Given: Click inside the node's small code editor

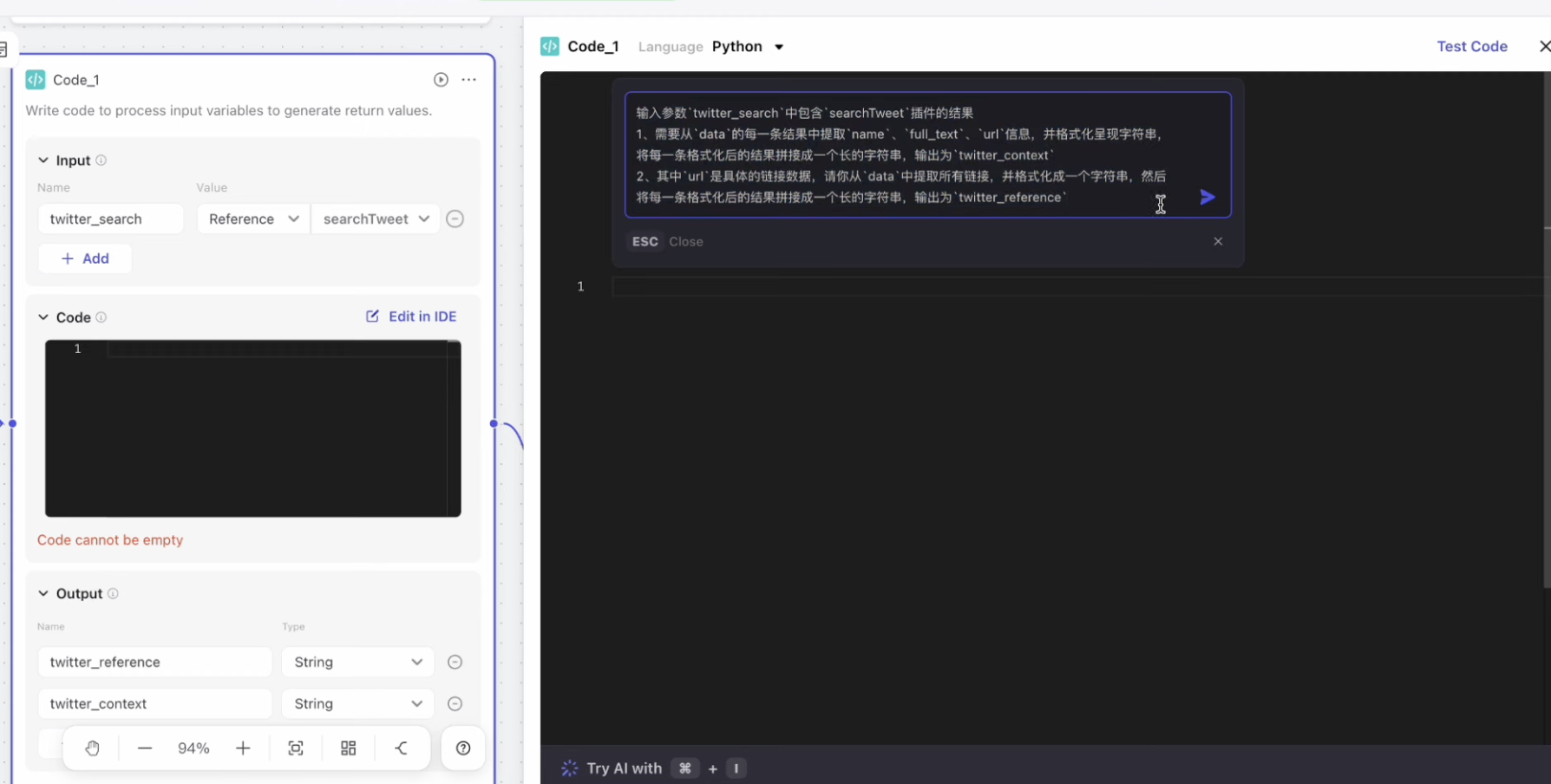Looking at the screenshot, I should [x=253, y=428].
